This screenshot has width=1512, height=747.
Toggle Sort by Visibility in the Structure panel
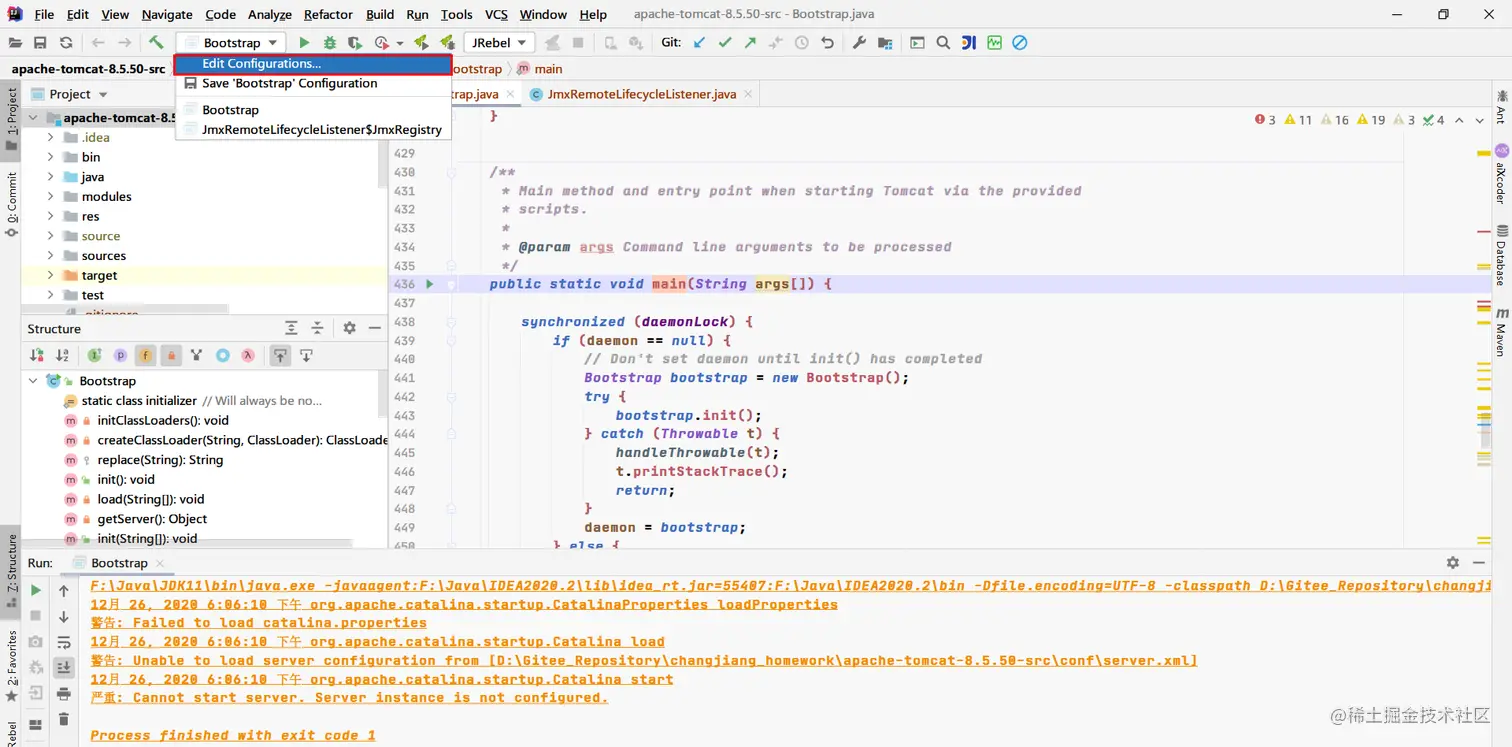click(x=37, y=355)
